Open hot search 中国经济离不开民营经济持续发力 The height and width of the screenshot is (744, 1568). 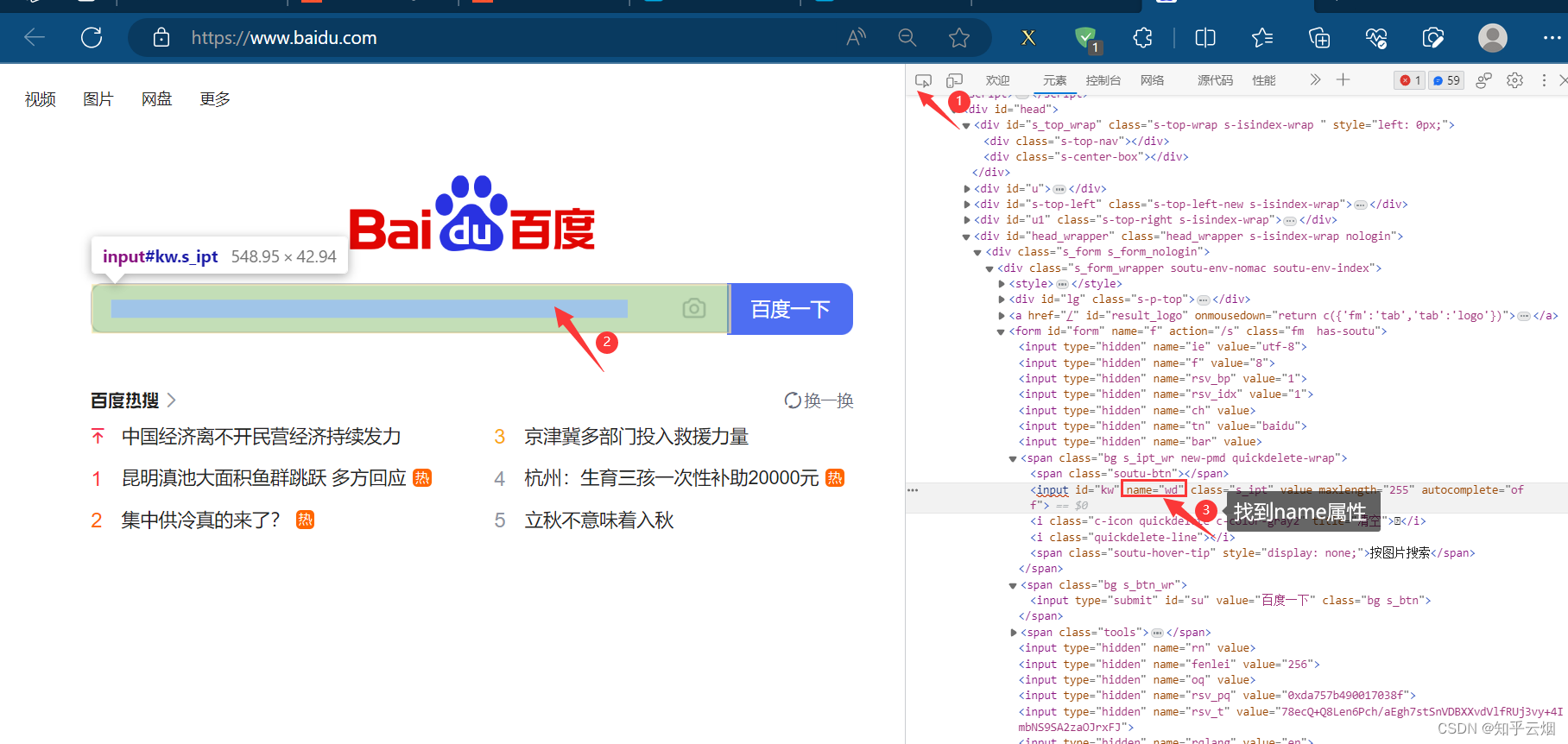coord(262,437)
